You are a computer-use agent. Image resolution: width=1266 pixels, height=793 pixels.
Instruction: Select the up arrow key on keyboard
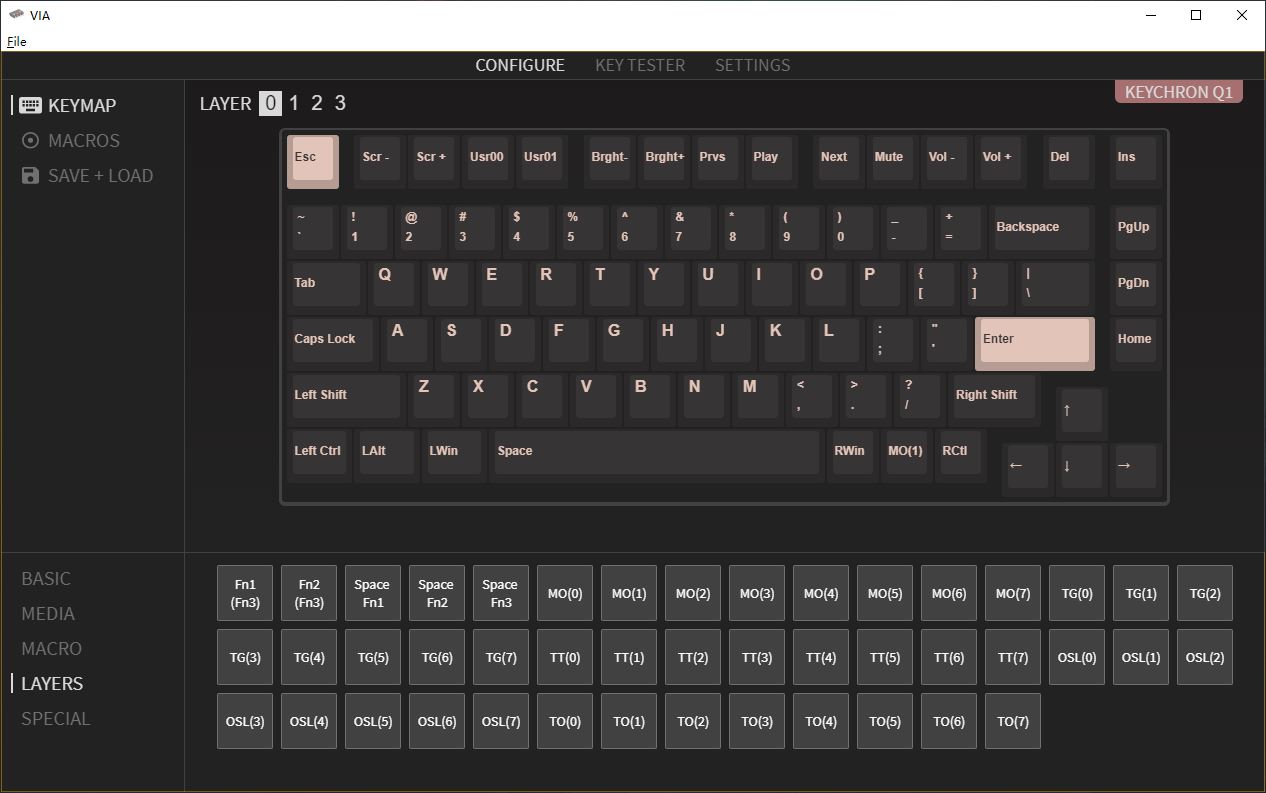1080,411
